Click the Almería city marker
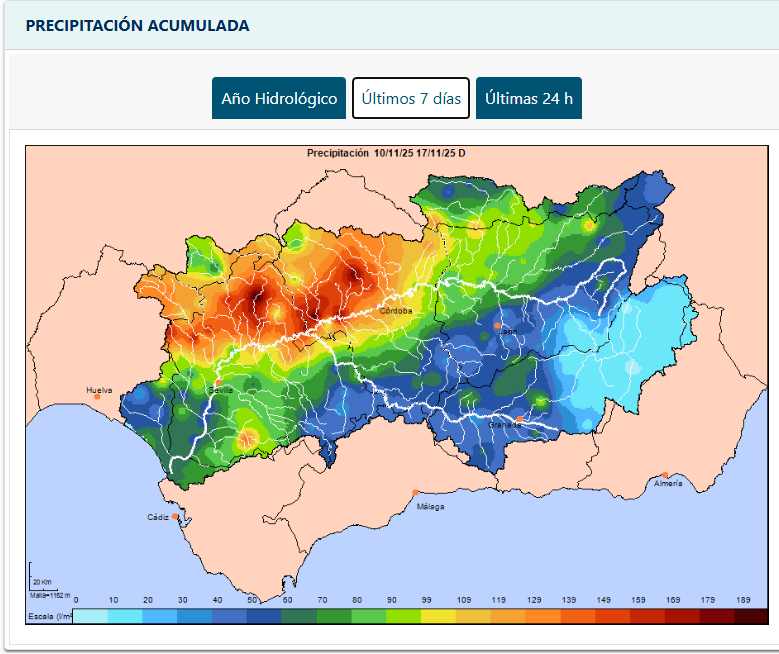 (x=665, y=475)
